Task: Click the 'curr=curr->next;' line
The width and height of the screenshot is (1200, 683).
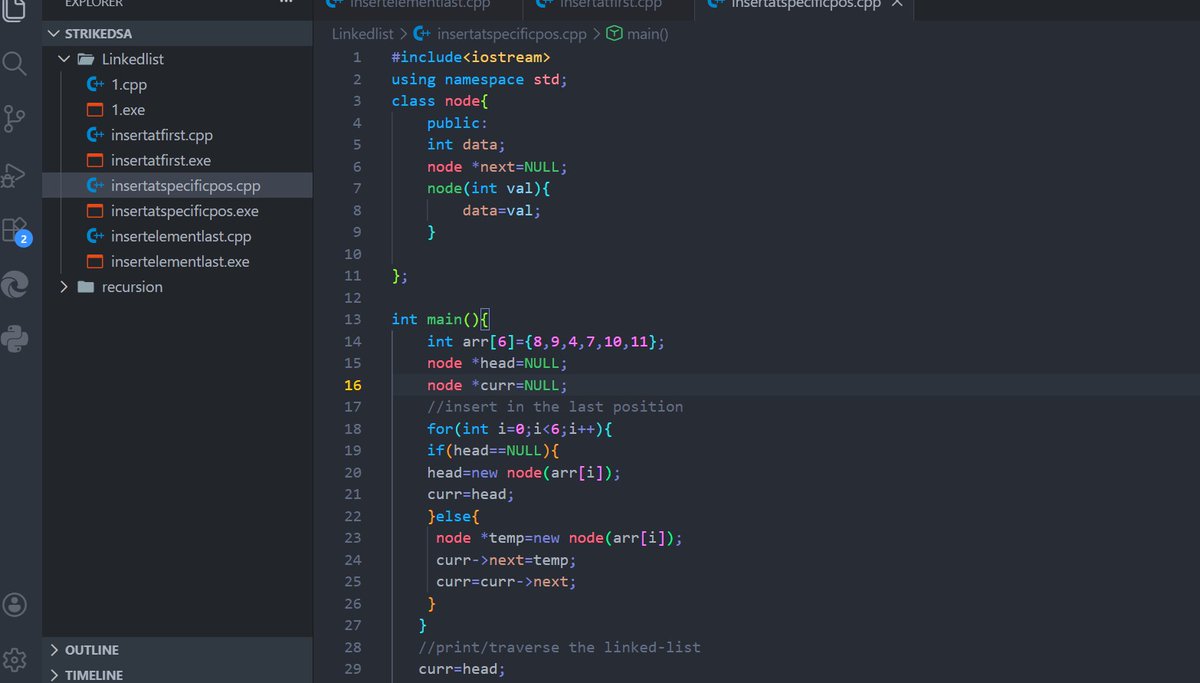Action: click(506, 582)
